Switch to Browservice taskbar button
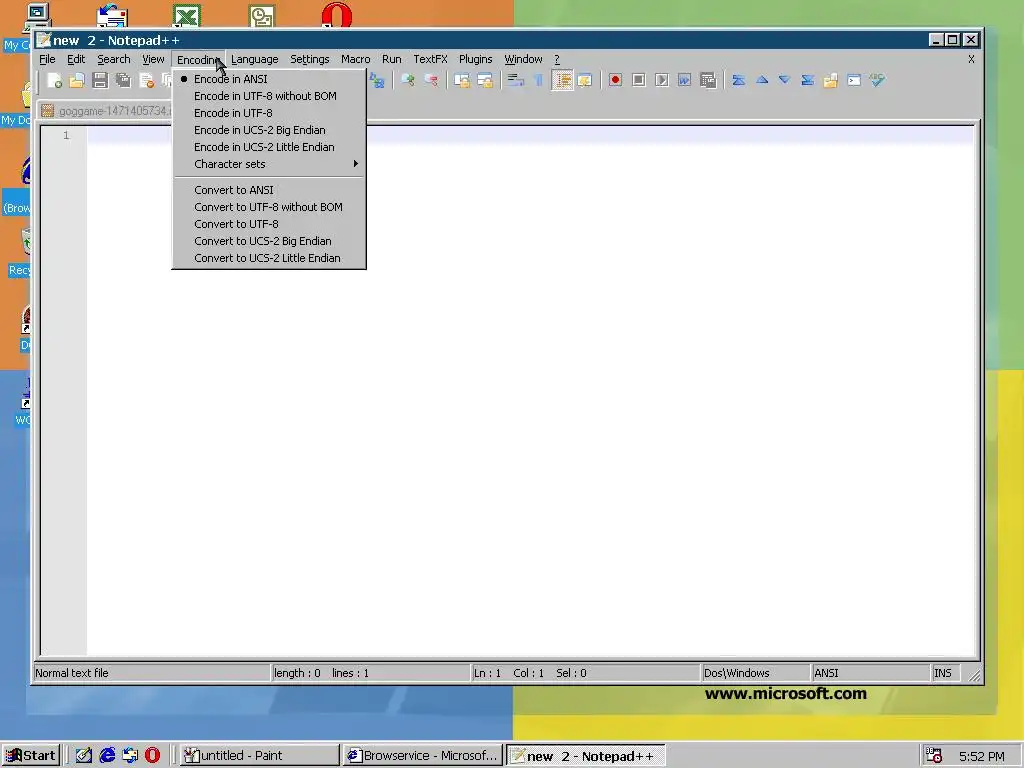The image size is (1024, 768). click(422, 756)
